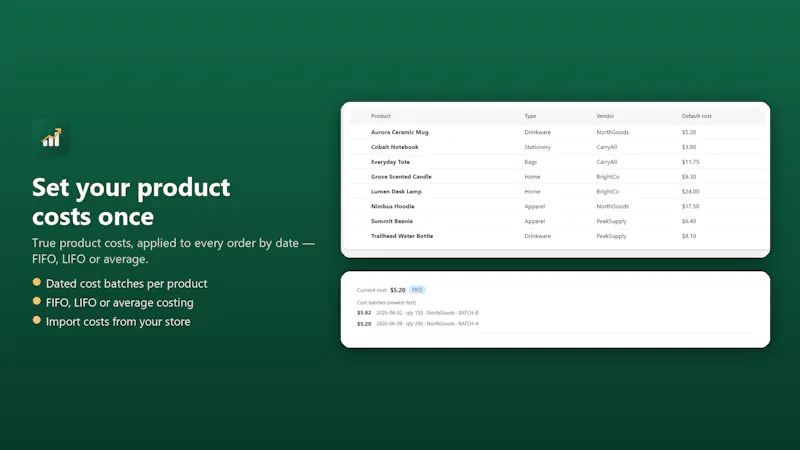Click the Product column header
The image size is (800, 450).
(x=381, y=116)
